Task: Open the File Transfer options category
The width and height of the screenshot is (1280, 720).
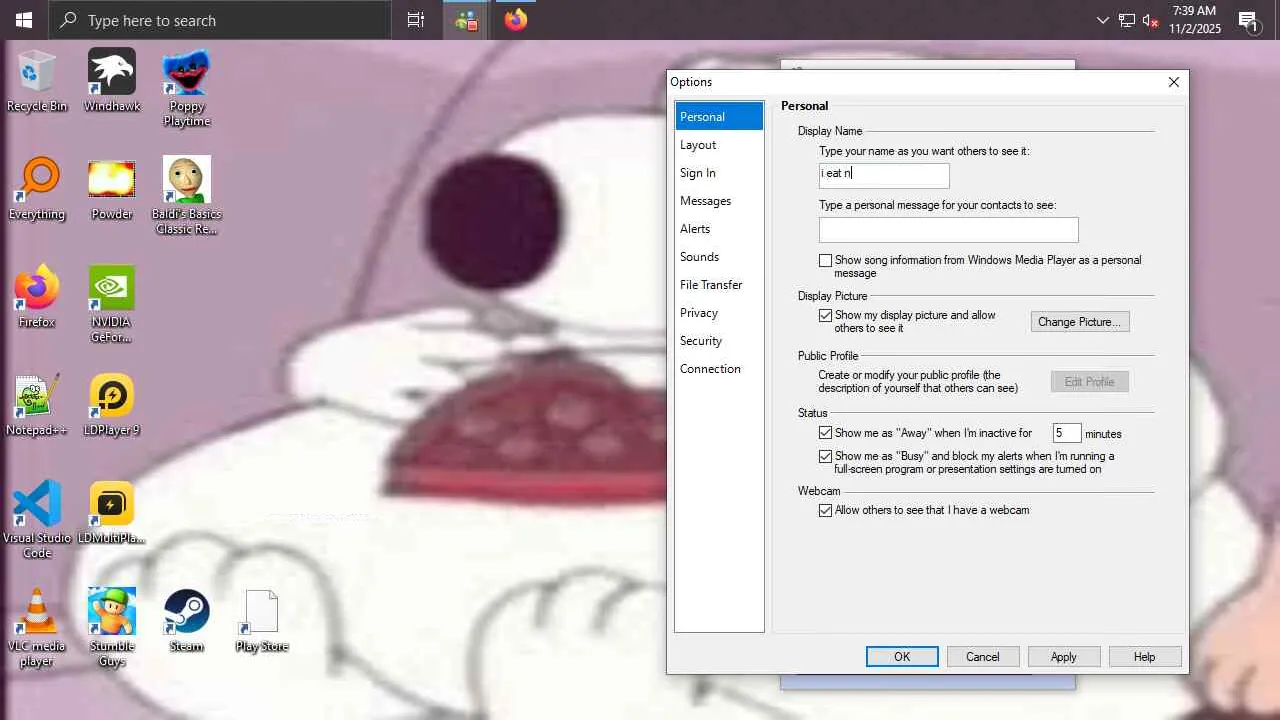Action: tap(719, 285)
